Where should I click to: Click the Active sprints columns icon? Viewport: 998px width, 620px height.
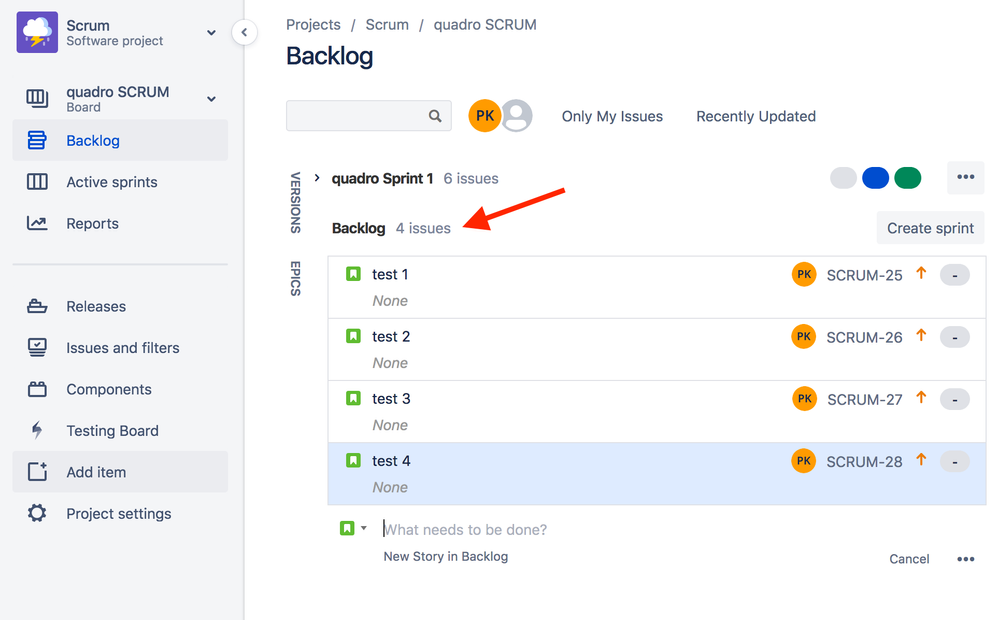37,182
